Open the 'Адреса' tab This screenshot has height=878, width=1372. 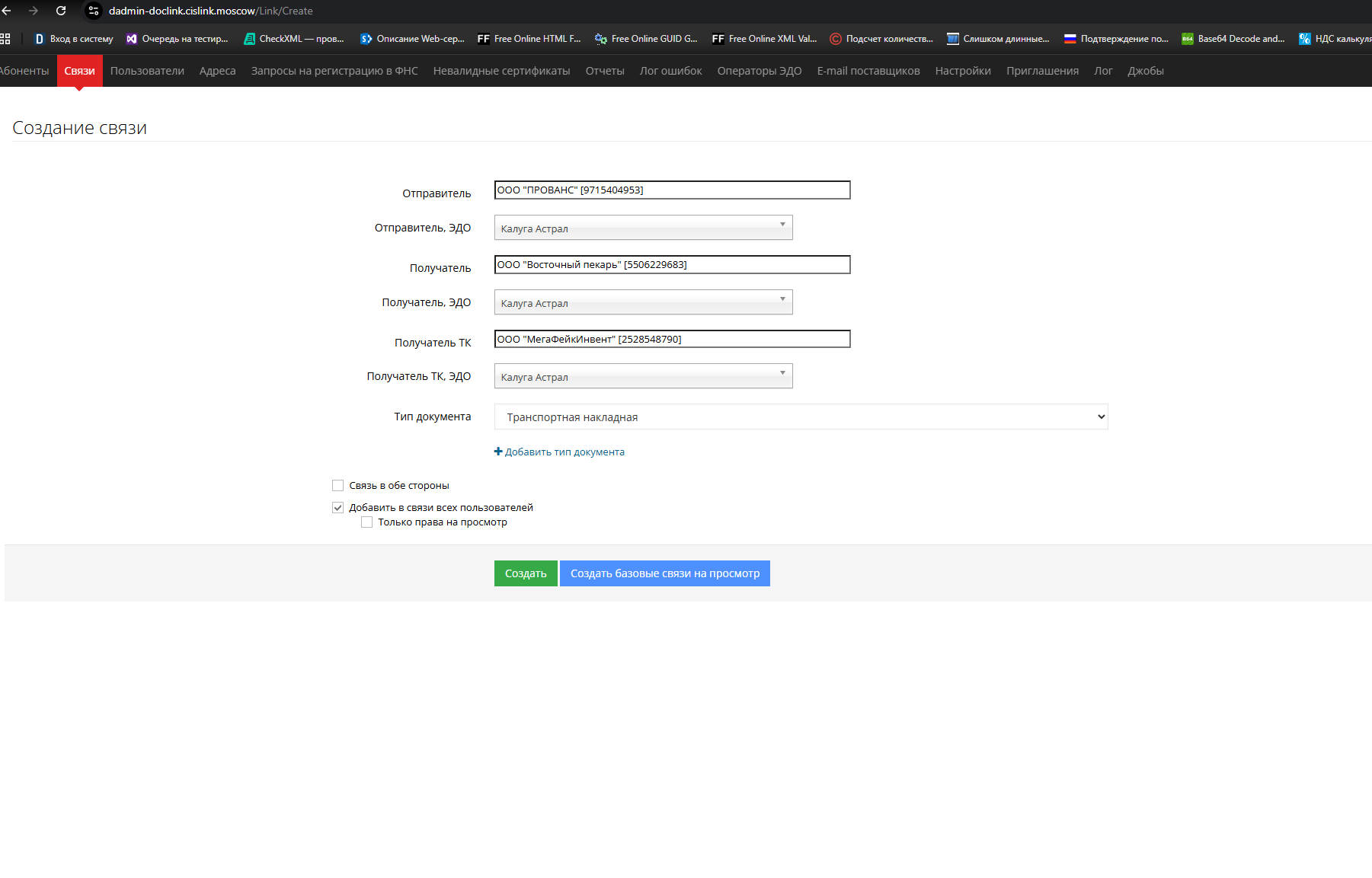point(218,71)
